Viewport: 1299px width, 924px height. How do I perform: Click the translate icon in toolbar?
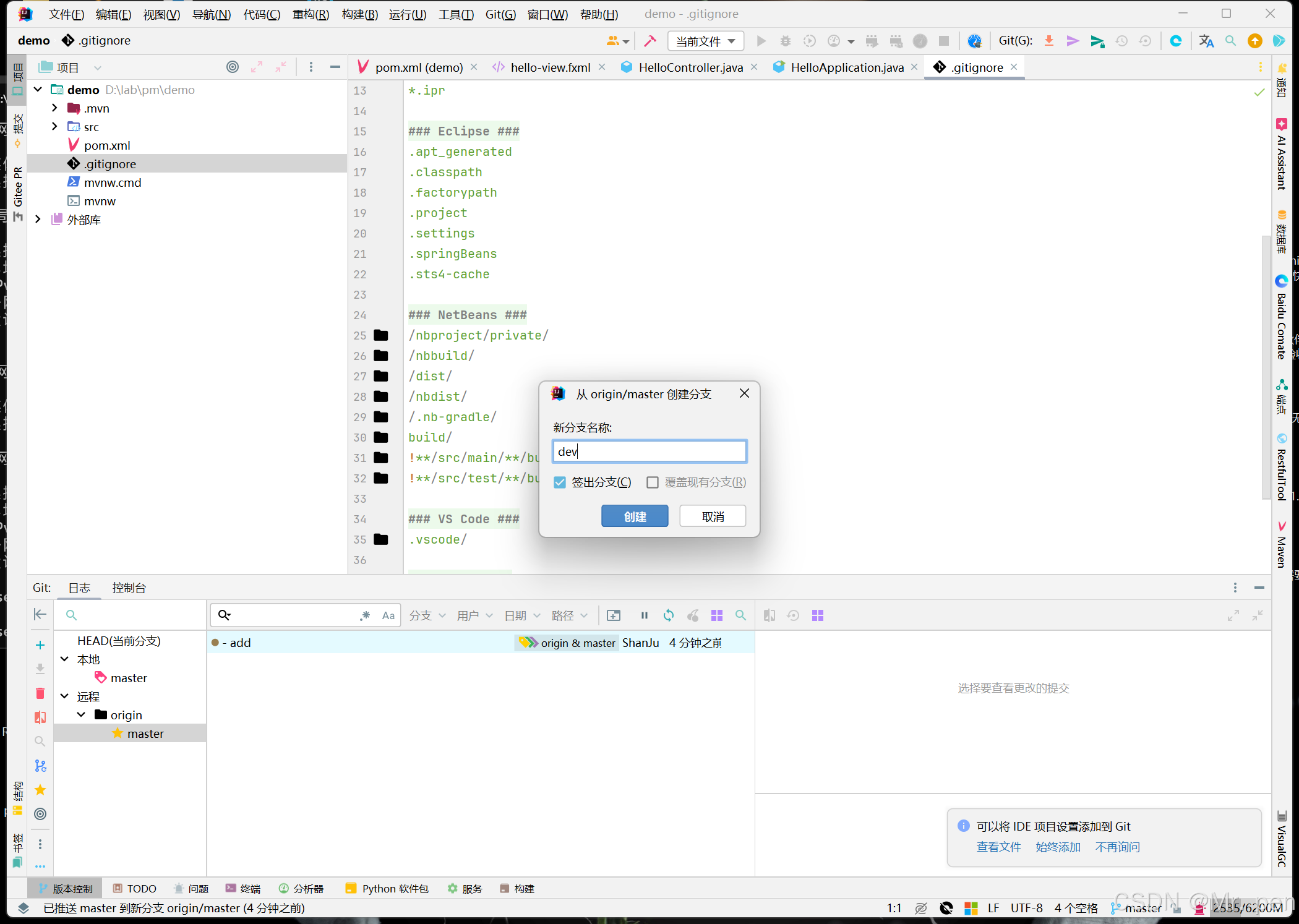(x=1206, y=41)
